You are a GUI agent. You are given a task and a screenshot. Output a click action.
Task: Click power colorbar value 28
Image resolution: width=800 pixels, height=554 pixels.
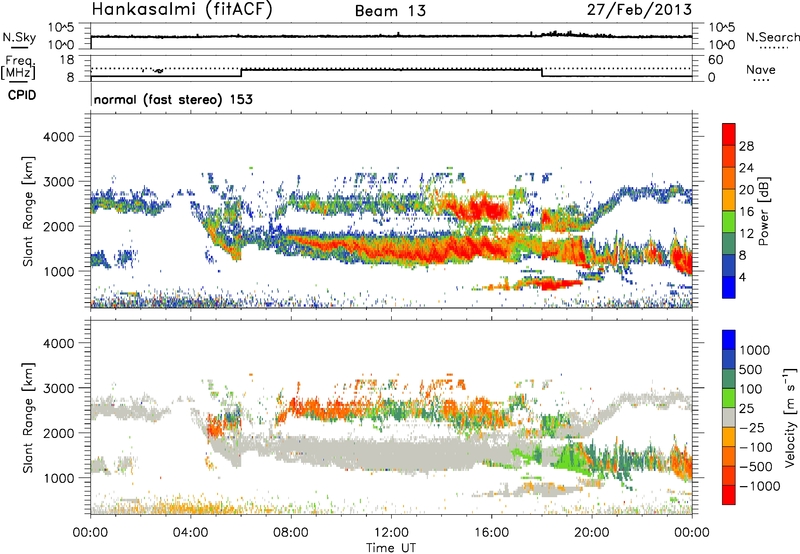point(746,146)
